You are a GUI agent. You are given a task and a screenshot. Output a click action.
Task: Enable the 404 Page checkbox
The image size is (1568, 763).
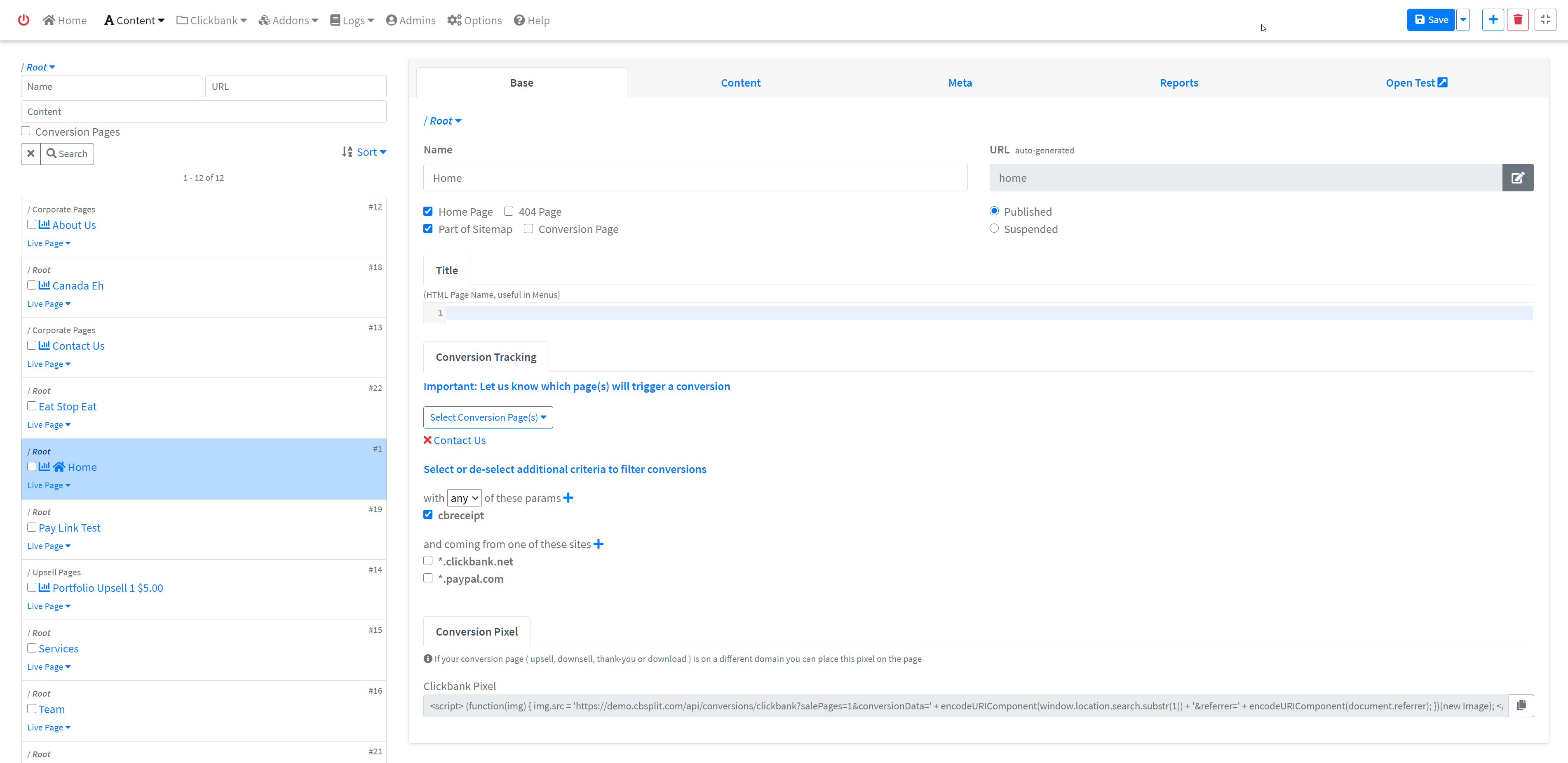[x=508, y=211]
